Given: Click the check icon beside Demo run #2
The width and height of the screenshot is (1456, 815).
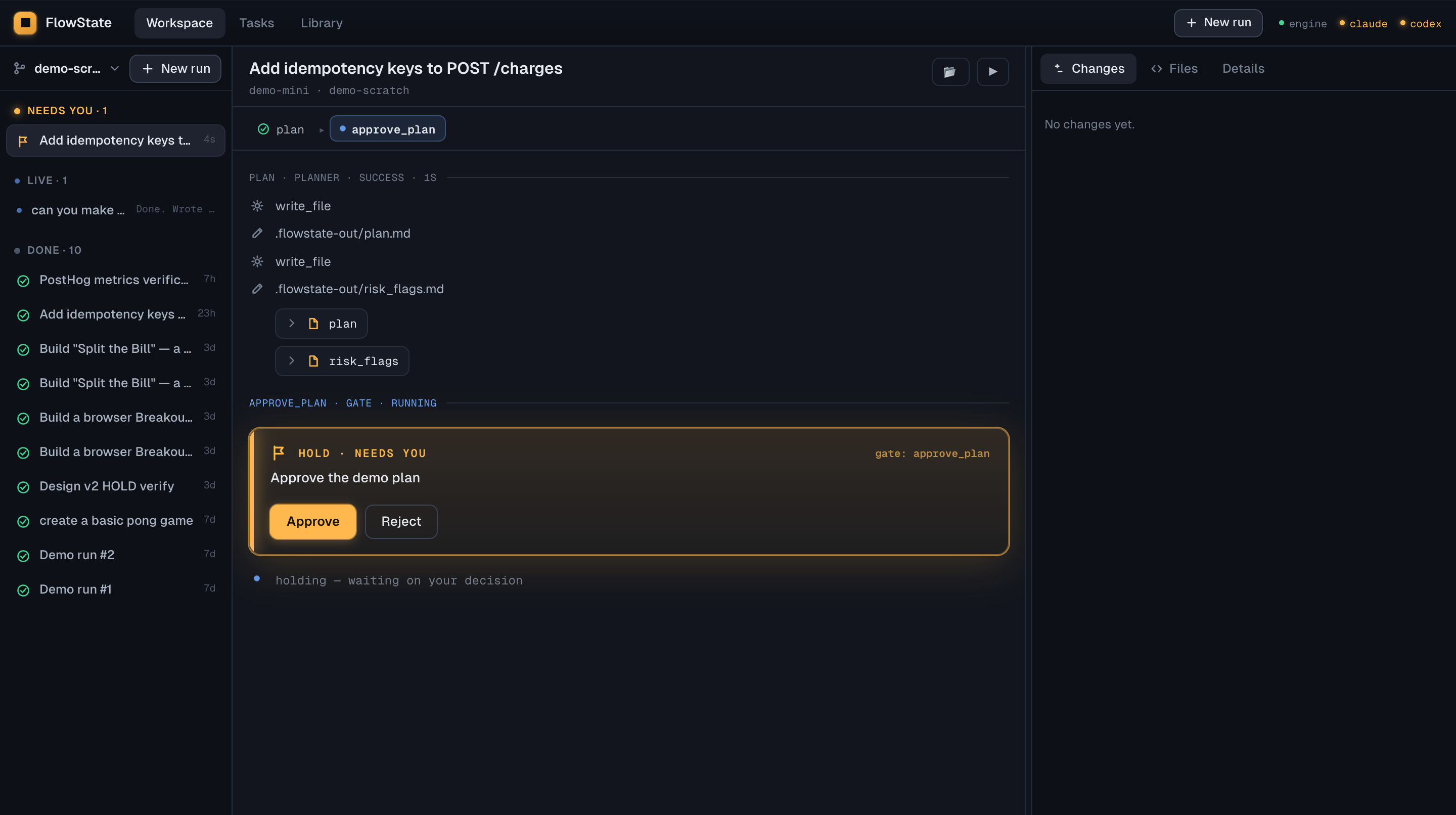Looking at the screenshot, I should pos(23,556).
